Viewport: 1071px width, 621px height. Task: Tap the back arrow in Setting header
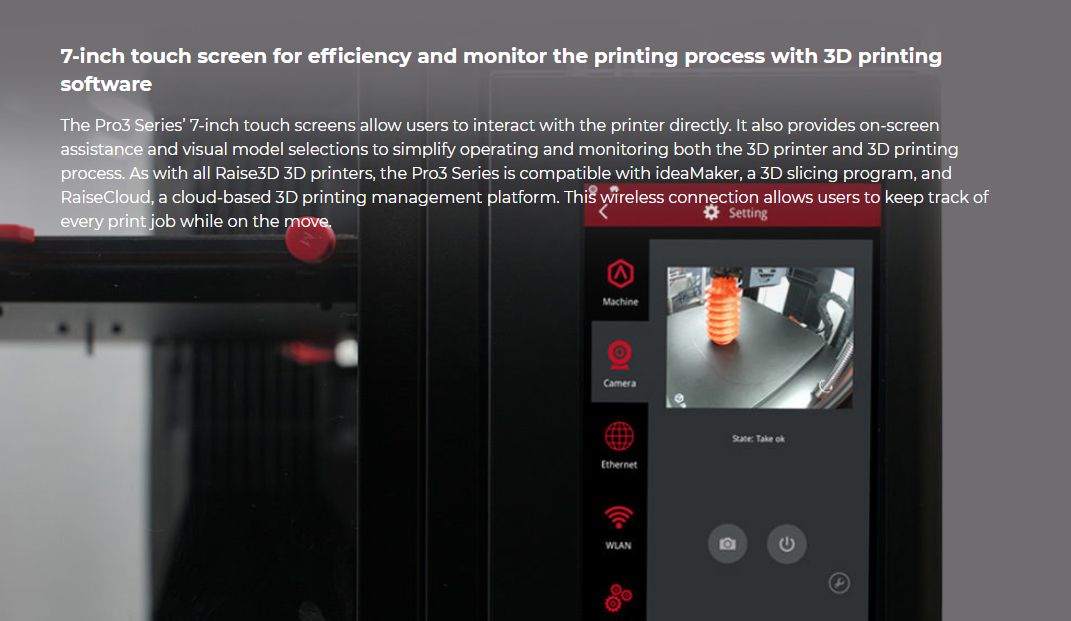[x=603, y=212]
